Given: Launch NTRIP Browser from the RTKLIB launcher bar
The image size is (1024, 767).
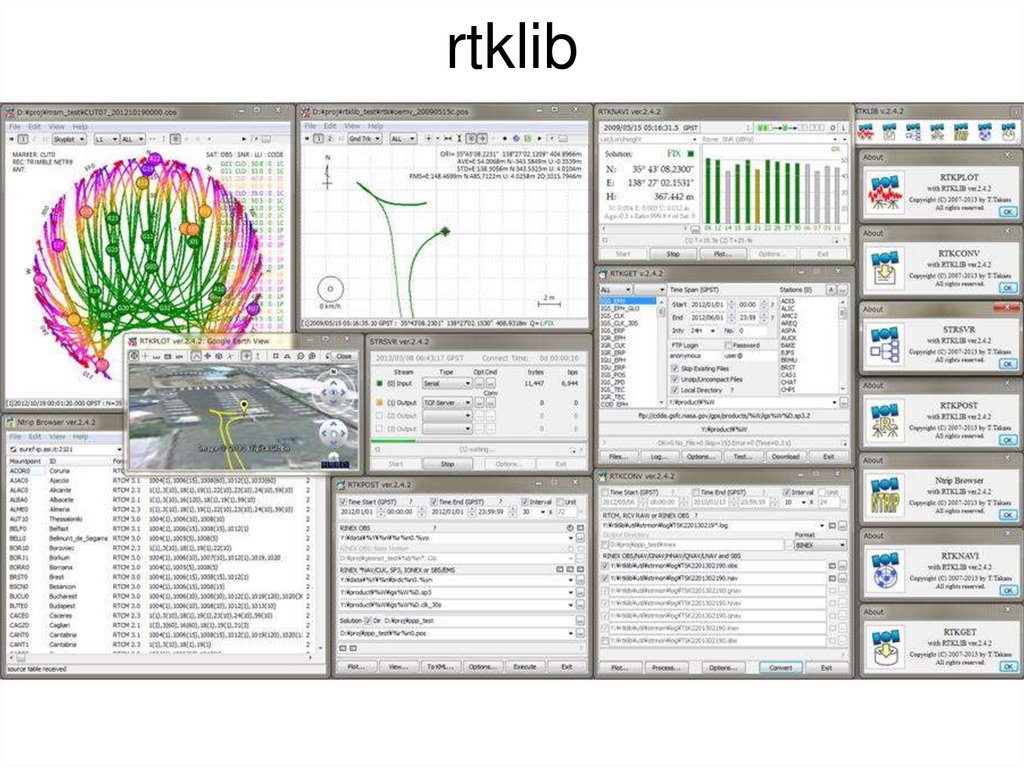Looking at the screenshot, I should pyautogui.click(x=961, y=131).
